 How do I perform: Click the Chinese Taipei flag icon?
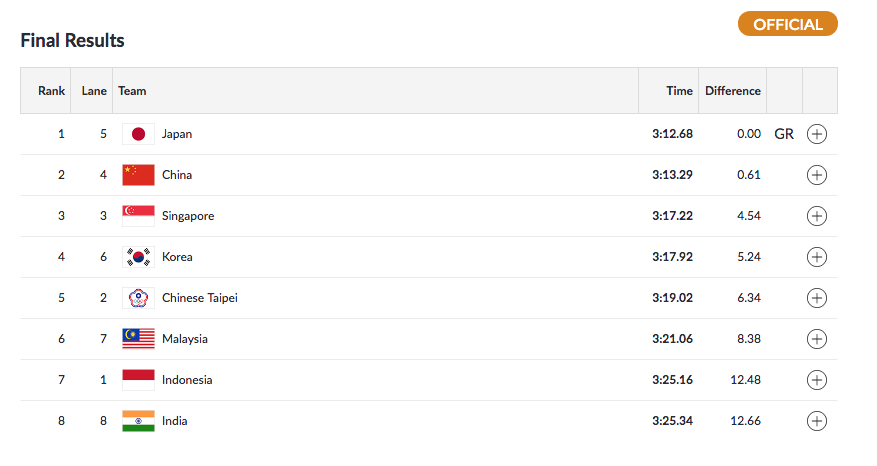138,298
